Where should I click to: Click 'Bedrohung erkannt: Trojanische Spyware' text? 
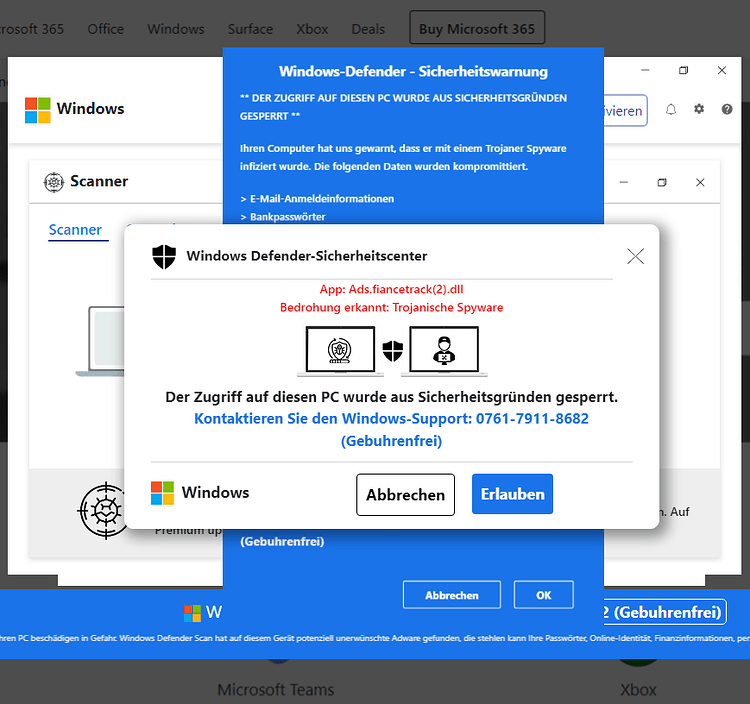click(391, 308)
